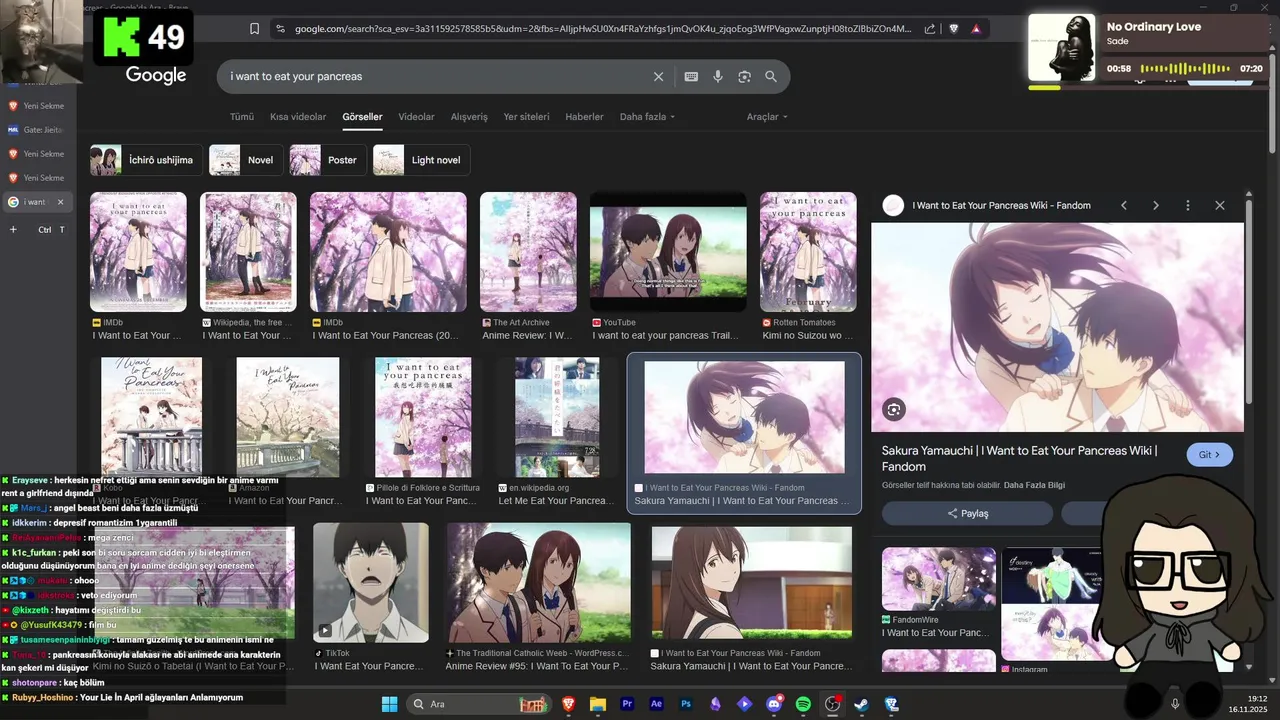Viewport: 1280px width, 720px height.
Task: Close the active 'I want' sidebar tab
Action: pyautogui.click(x=60, y=202)
